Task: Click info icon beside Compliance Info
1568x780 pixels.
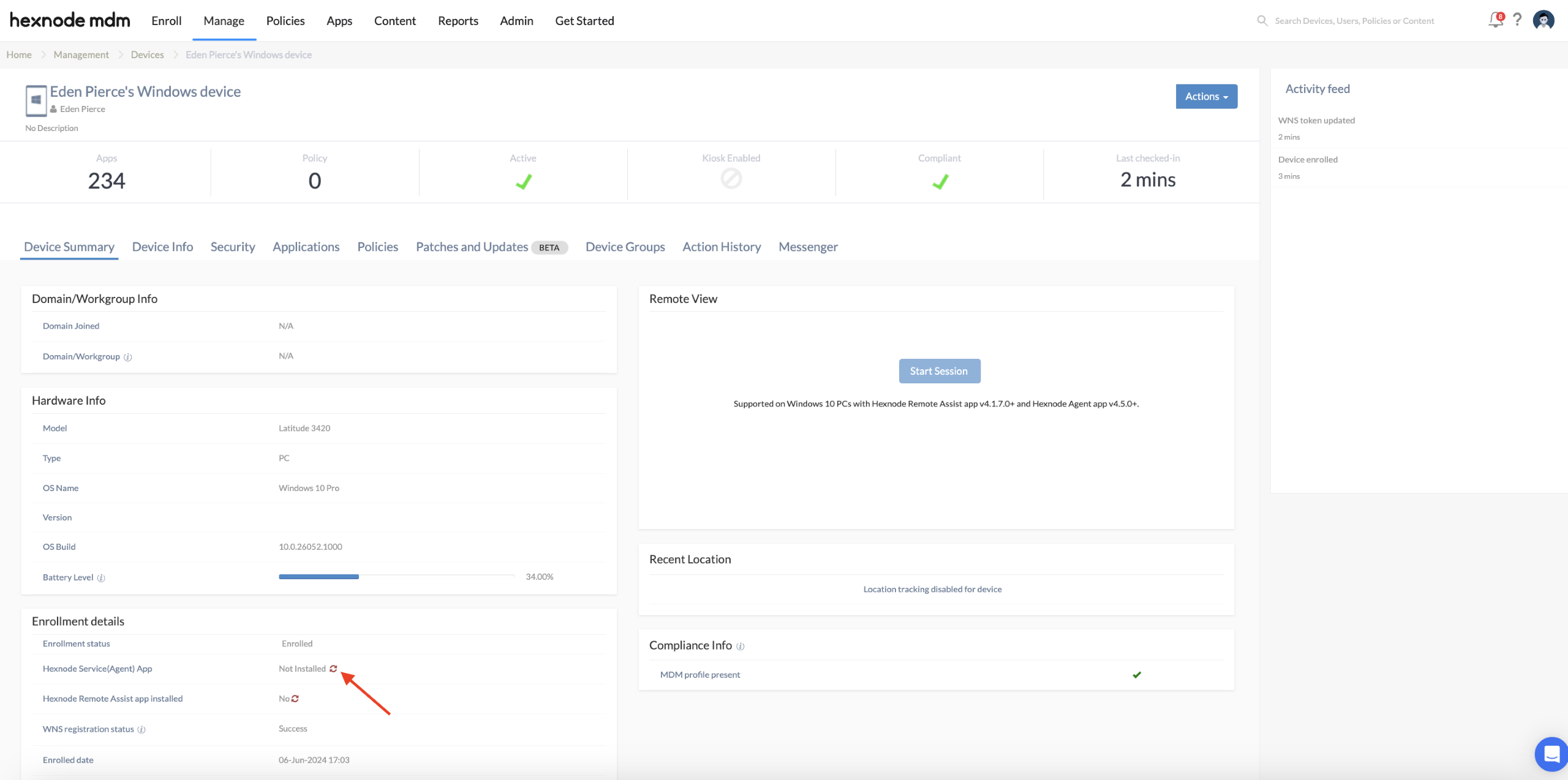Action: tap(741, 647)
